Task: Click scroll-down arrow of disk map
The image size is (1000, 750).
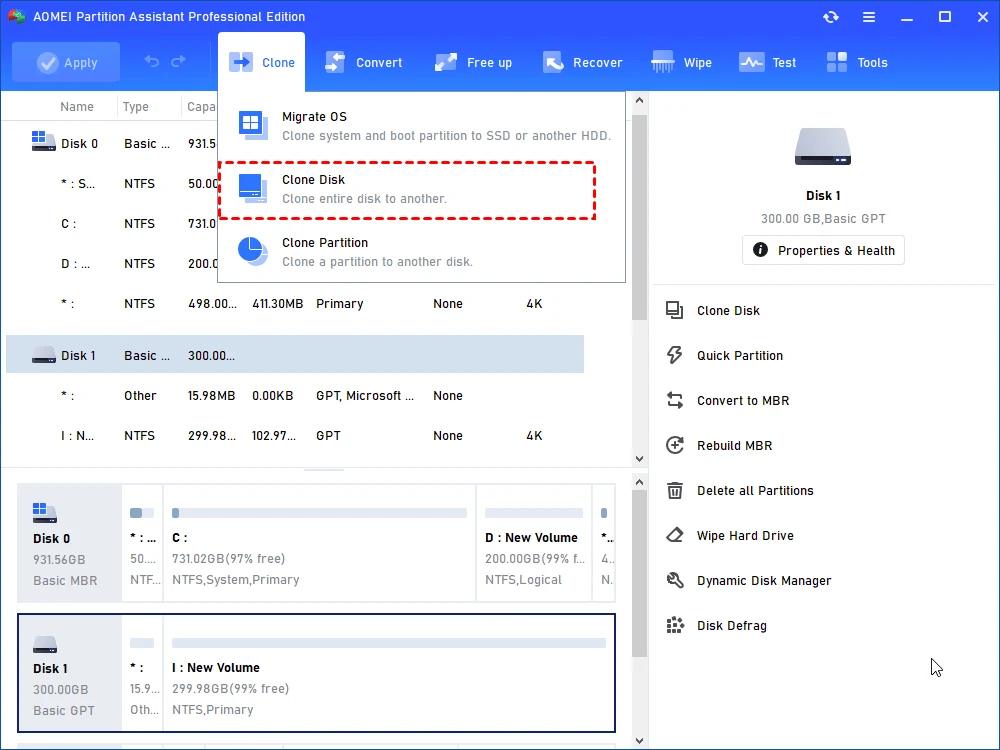Action: point(639,740)
